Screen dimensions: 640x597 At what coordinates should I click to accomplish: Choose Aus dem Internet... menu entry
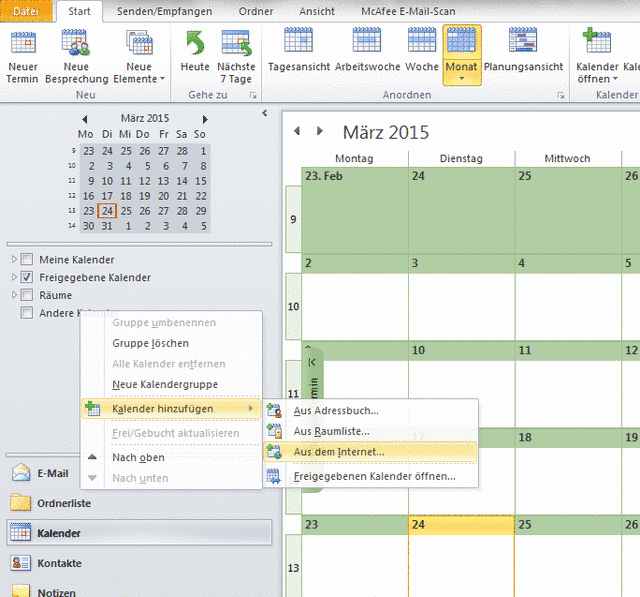click(x=338, y=452)
